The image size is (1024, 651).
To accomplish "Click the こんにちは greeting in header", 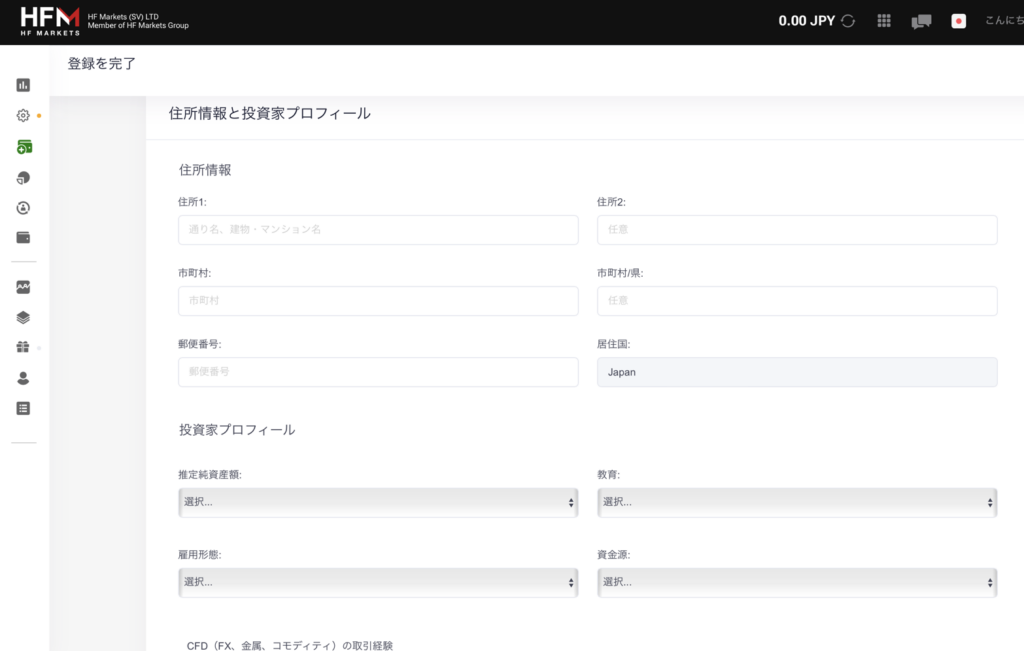I will coord(1004,21).
